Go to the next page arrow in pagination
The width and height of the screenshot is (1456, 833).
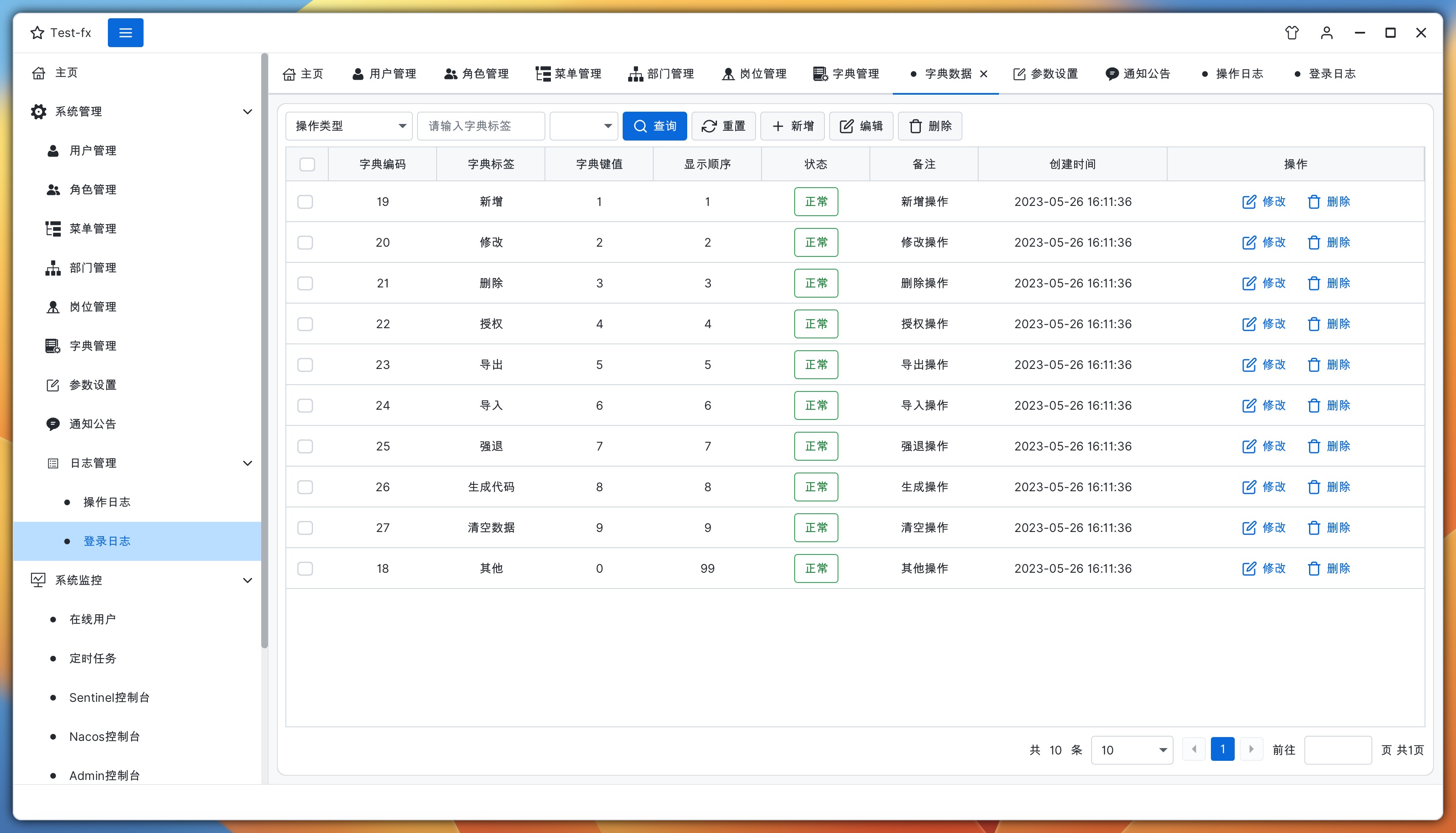tap(1251, 749)
